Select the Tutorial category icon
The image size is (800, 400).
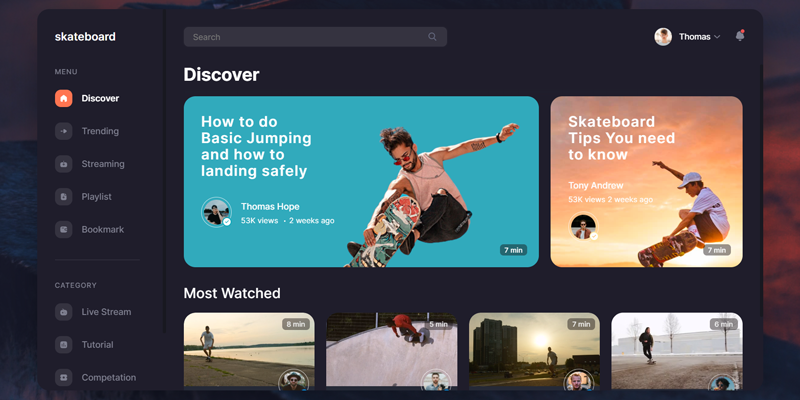(63, 345)
